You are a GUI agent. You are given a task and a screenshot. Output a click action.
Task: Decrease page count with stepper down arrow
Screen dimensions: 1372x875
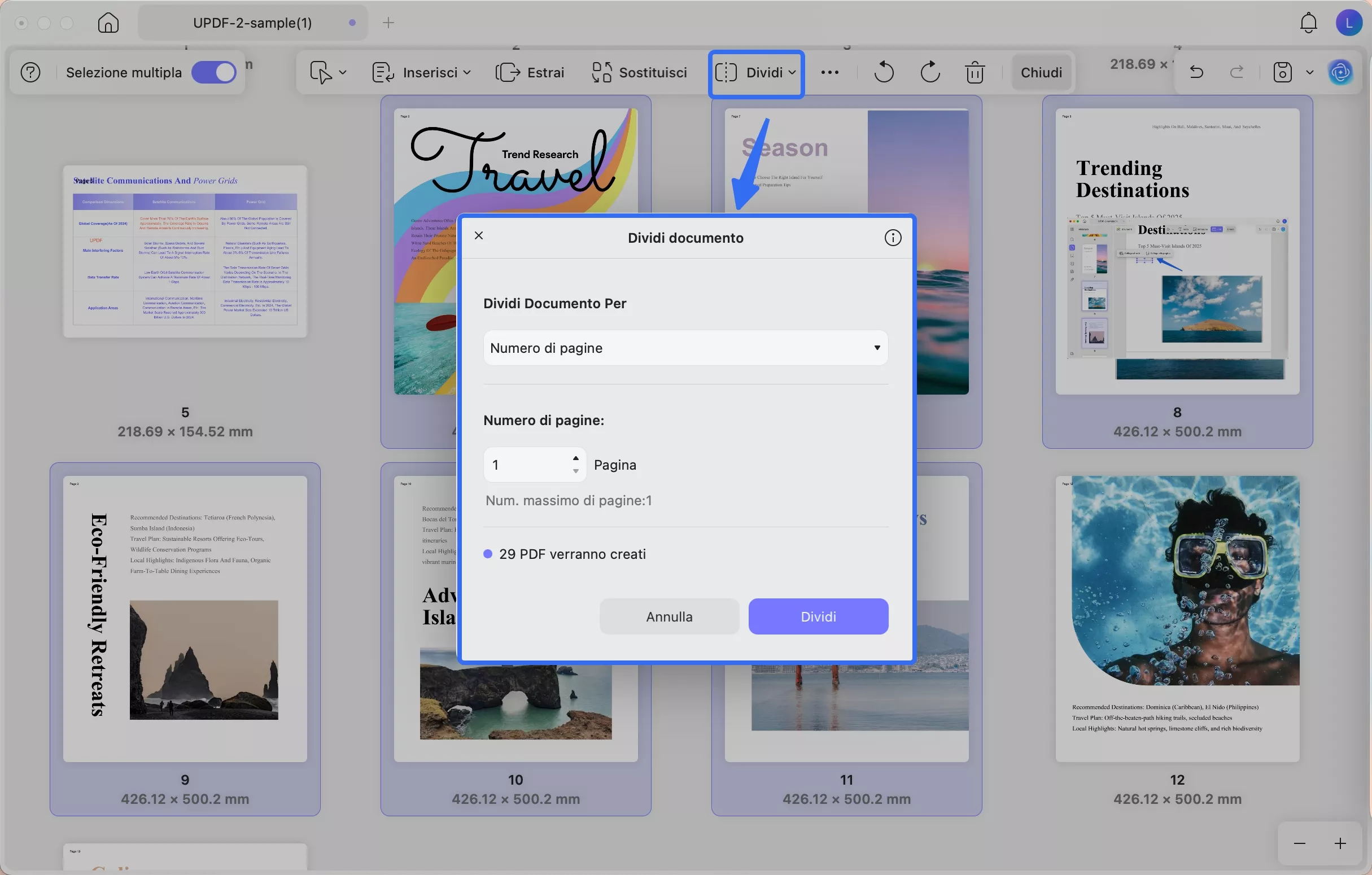[x=575, y=471]
